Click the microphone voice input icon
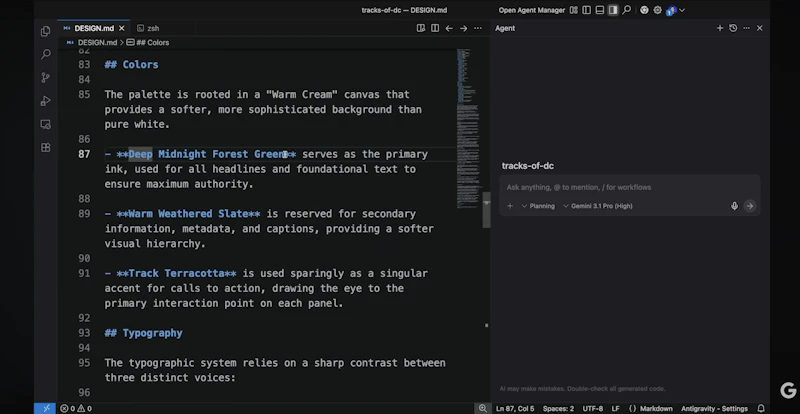This screenshot has height=414, width=800. 734,206
